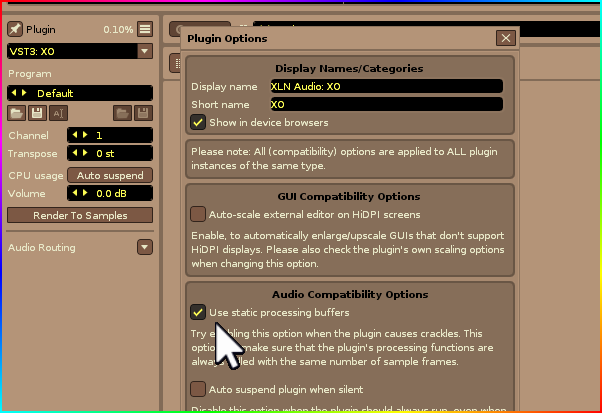Viewport: 602px width, 413px height.
Task: Increase Transpose with its right arrow
Action: [x=85, y=153]
